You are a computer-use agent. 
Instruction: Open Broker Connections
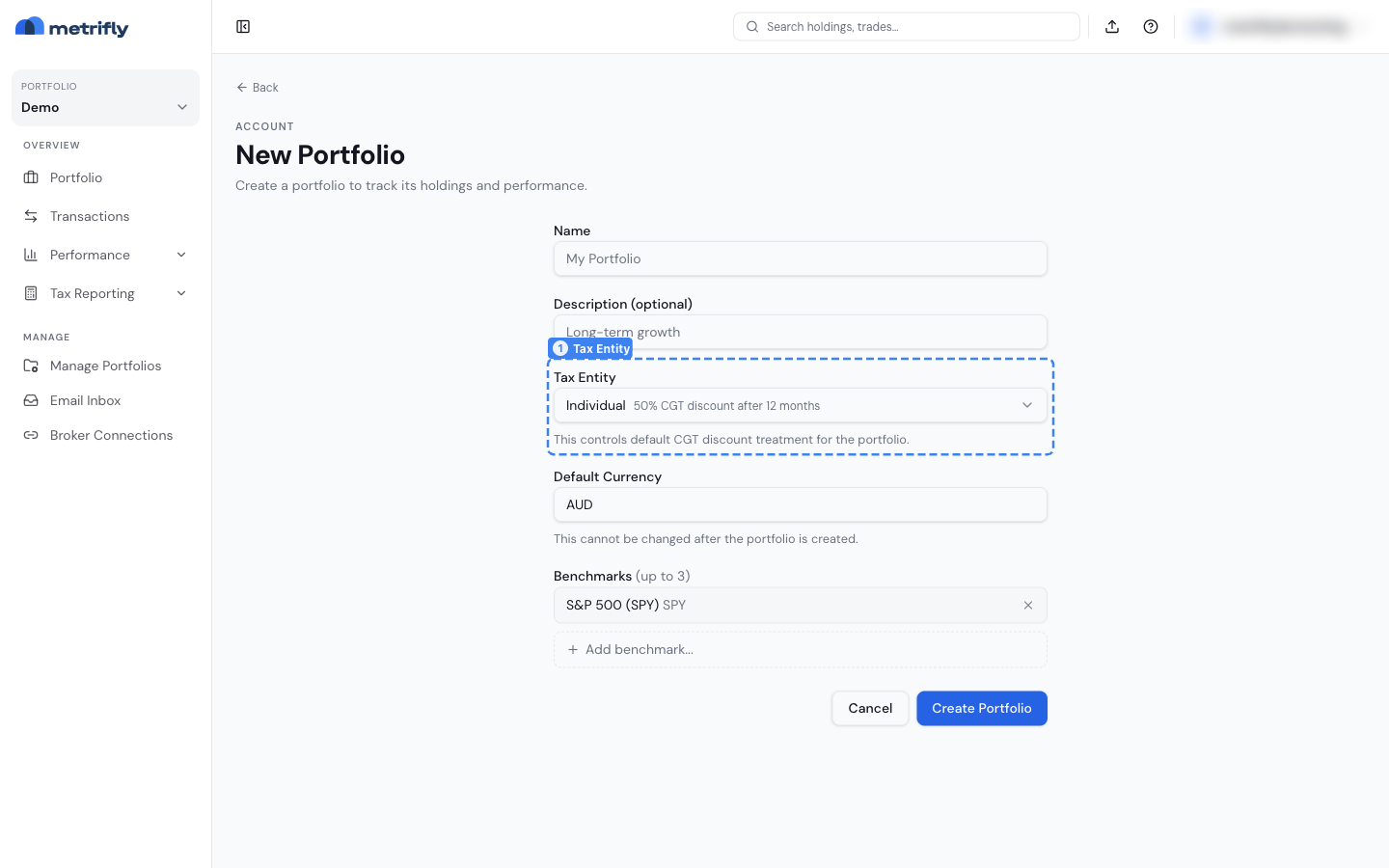point(105,435)
